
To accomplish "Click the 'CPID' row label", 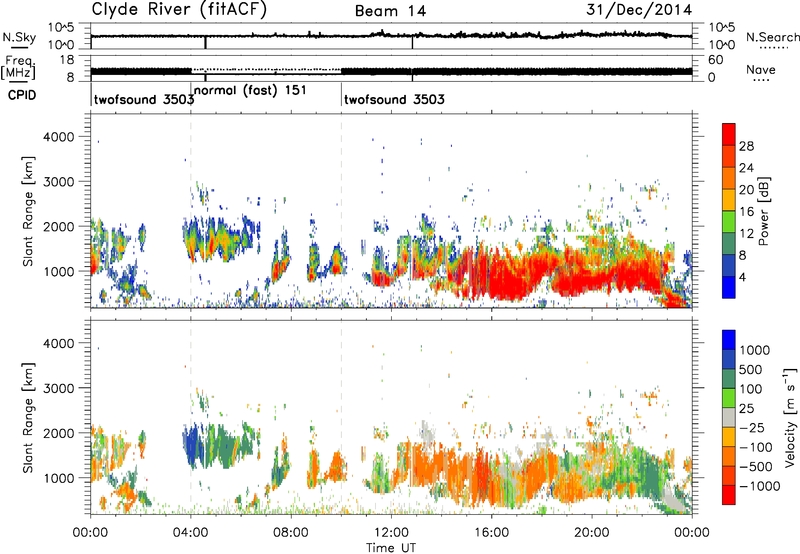I will 22,95.
